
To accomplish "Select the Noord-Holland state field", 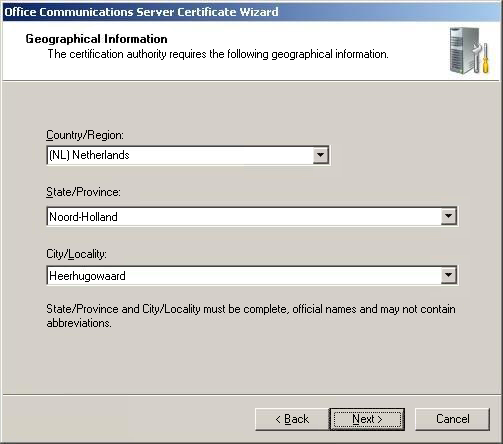I will [252, 217].
